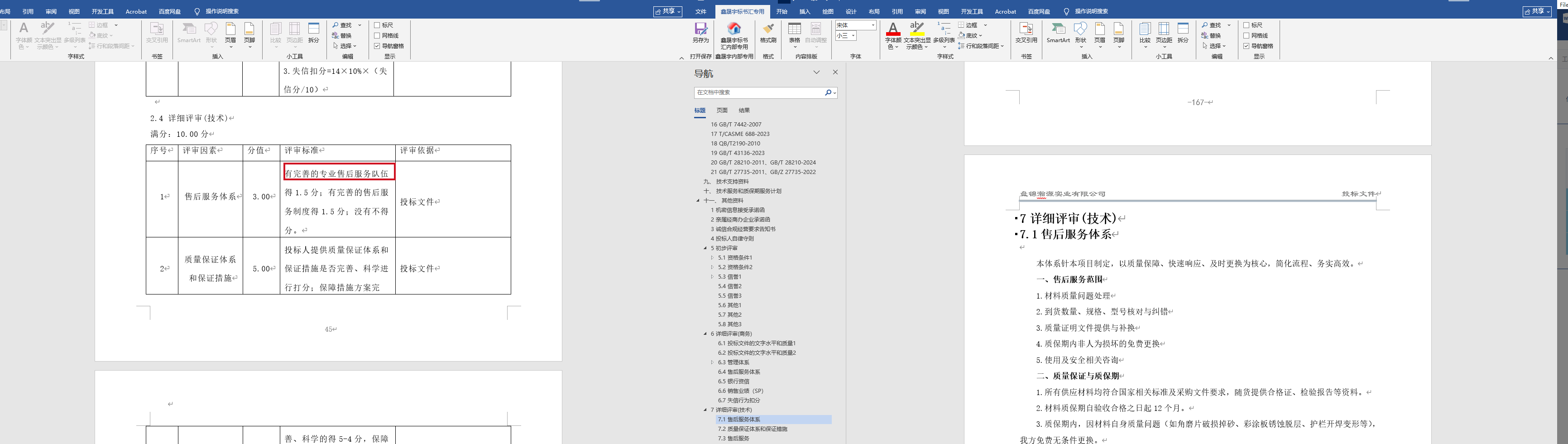Click 另存为 icon in right Word window
The height and width of the screenshot is (444, 1568).
coord(700,33)
